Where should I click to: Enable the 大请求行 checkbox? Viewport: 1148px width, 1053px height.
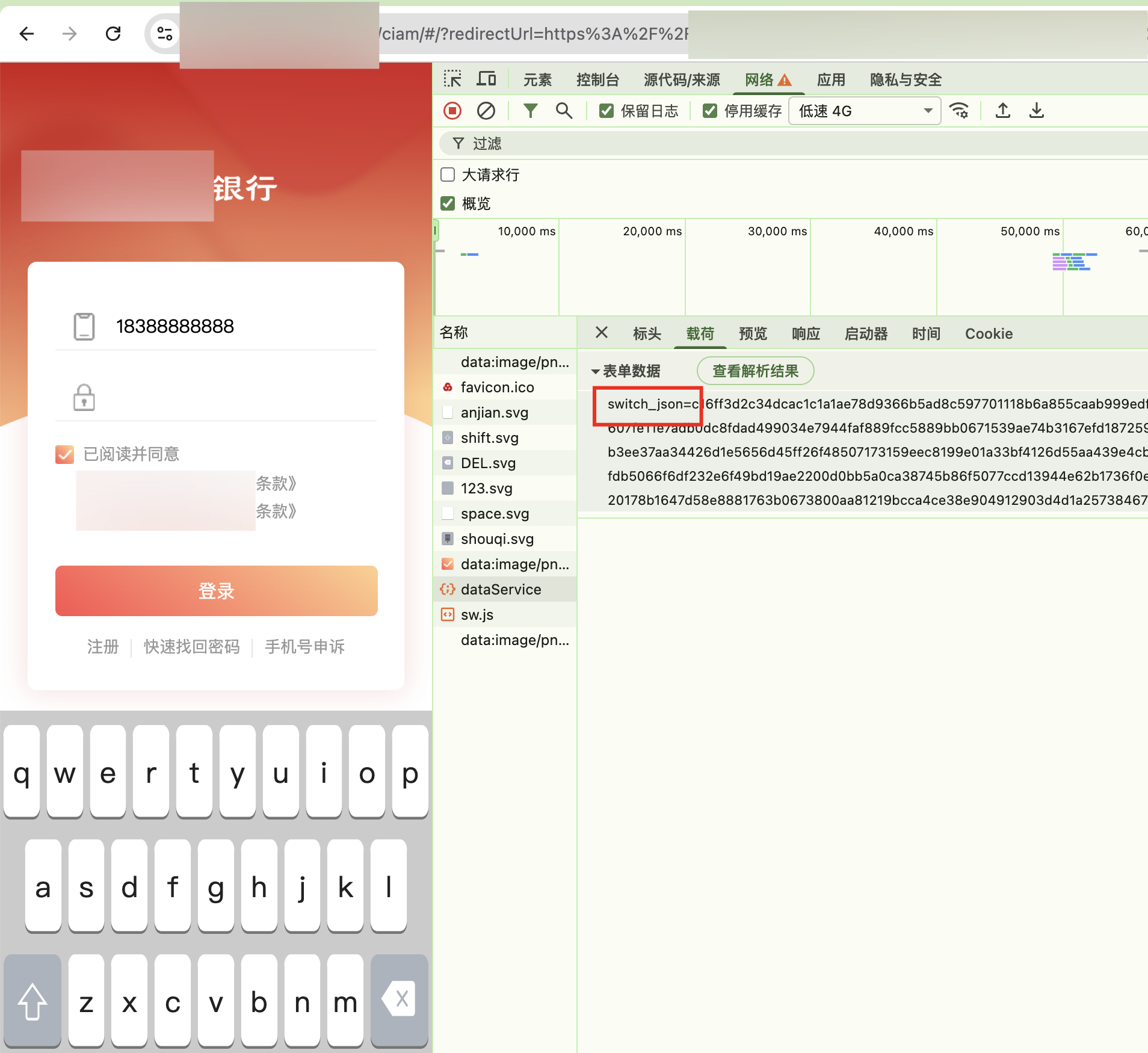point(448,174)
